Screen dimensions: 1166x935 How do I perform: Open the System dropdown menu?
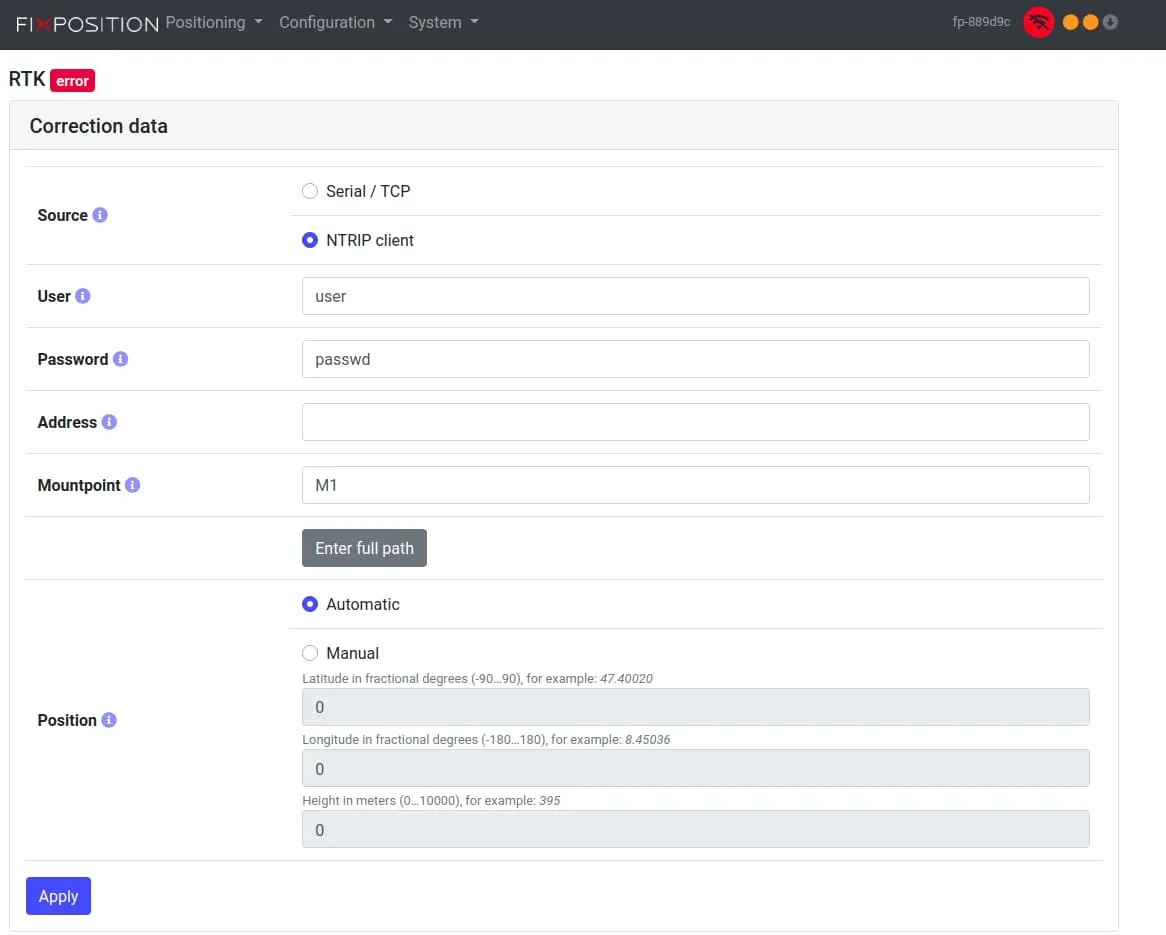443,22
